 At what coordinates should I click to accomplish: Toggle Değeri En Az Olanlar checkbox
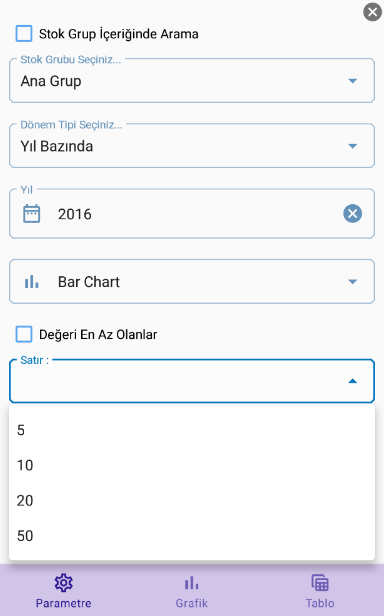point(24,334)
